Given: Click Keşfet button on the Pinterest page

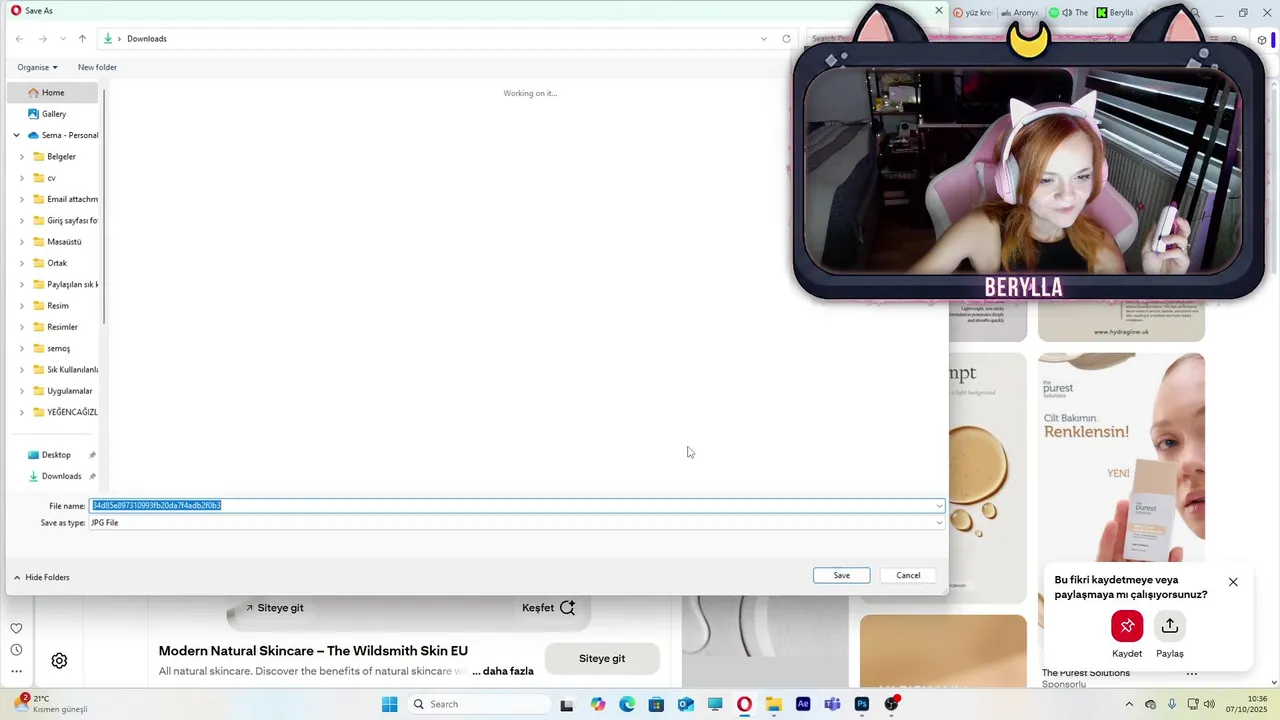Looking at the screenshot, I should [548, 608].
